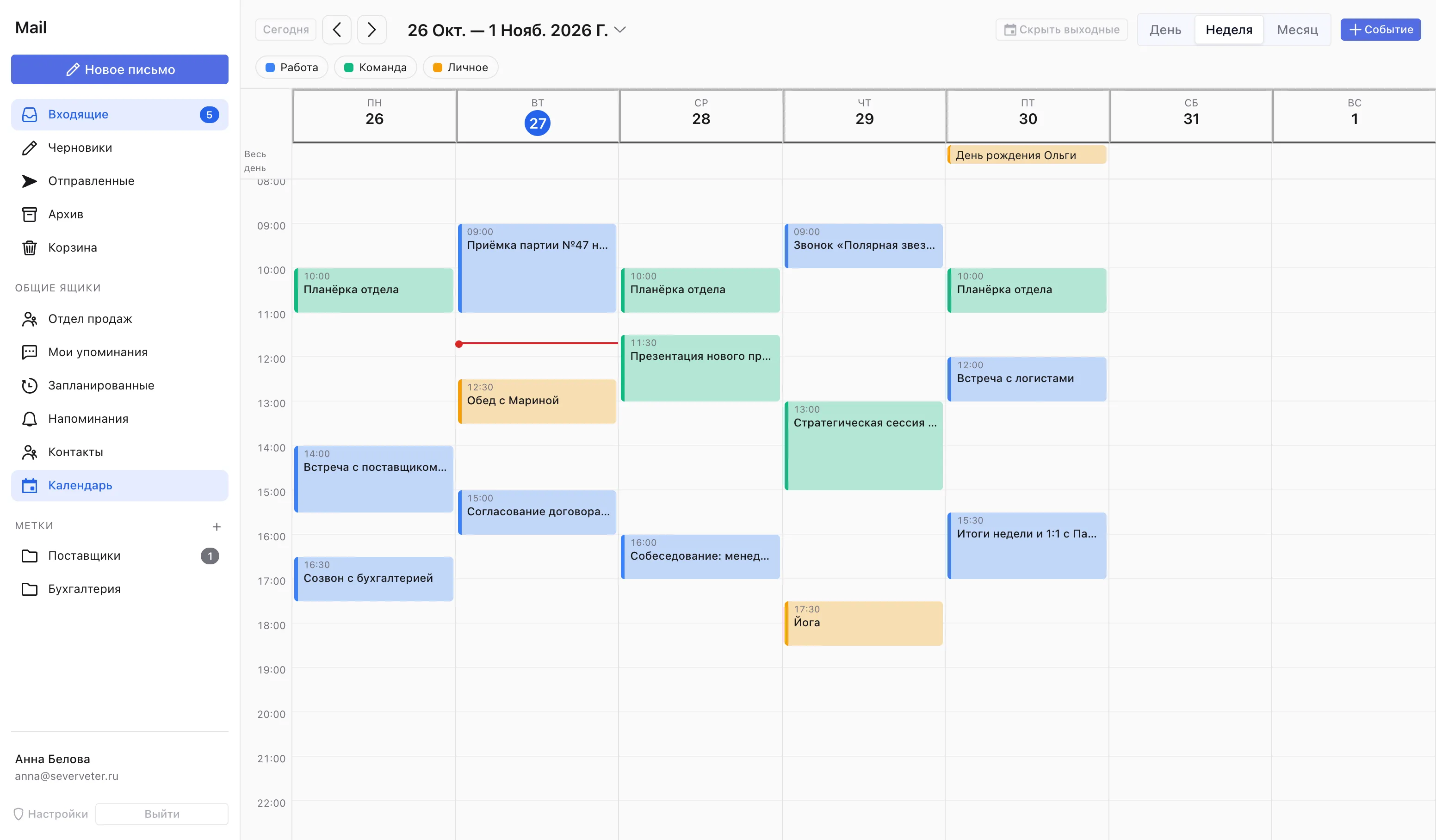
Task: Toggle Скрыть выходные to hide weekends
Action: click(x=1061, y=30)
